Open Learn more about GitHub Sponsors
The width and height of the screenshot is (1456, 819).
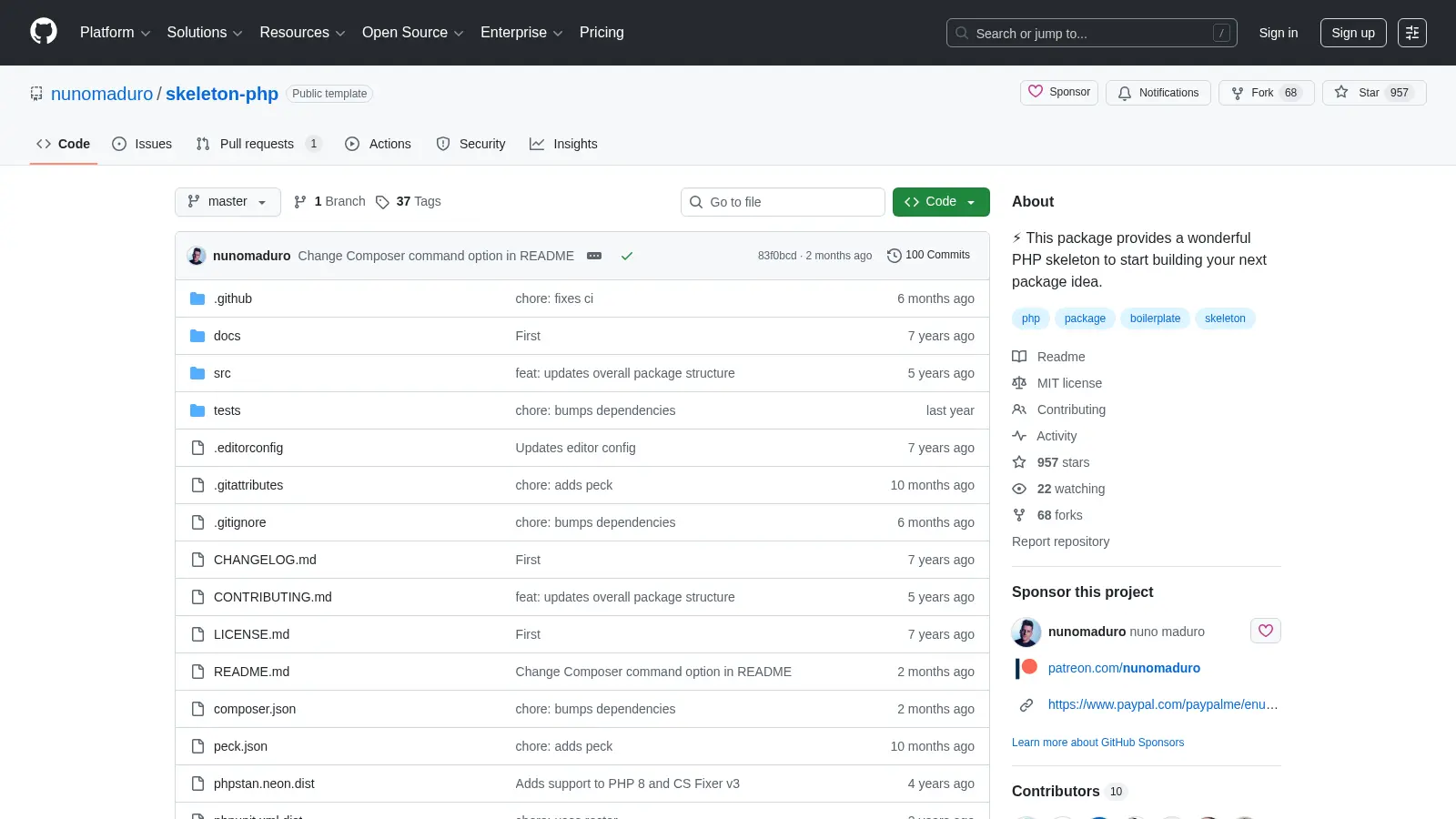(1097, 743)
